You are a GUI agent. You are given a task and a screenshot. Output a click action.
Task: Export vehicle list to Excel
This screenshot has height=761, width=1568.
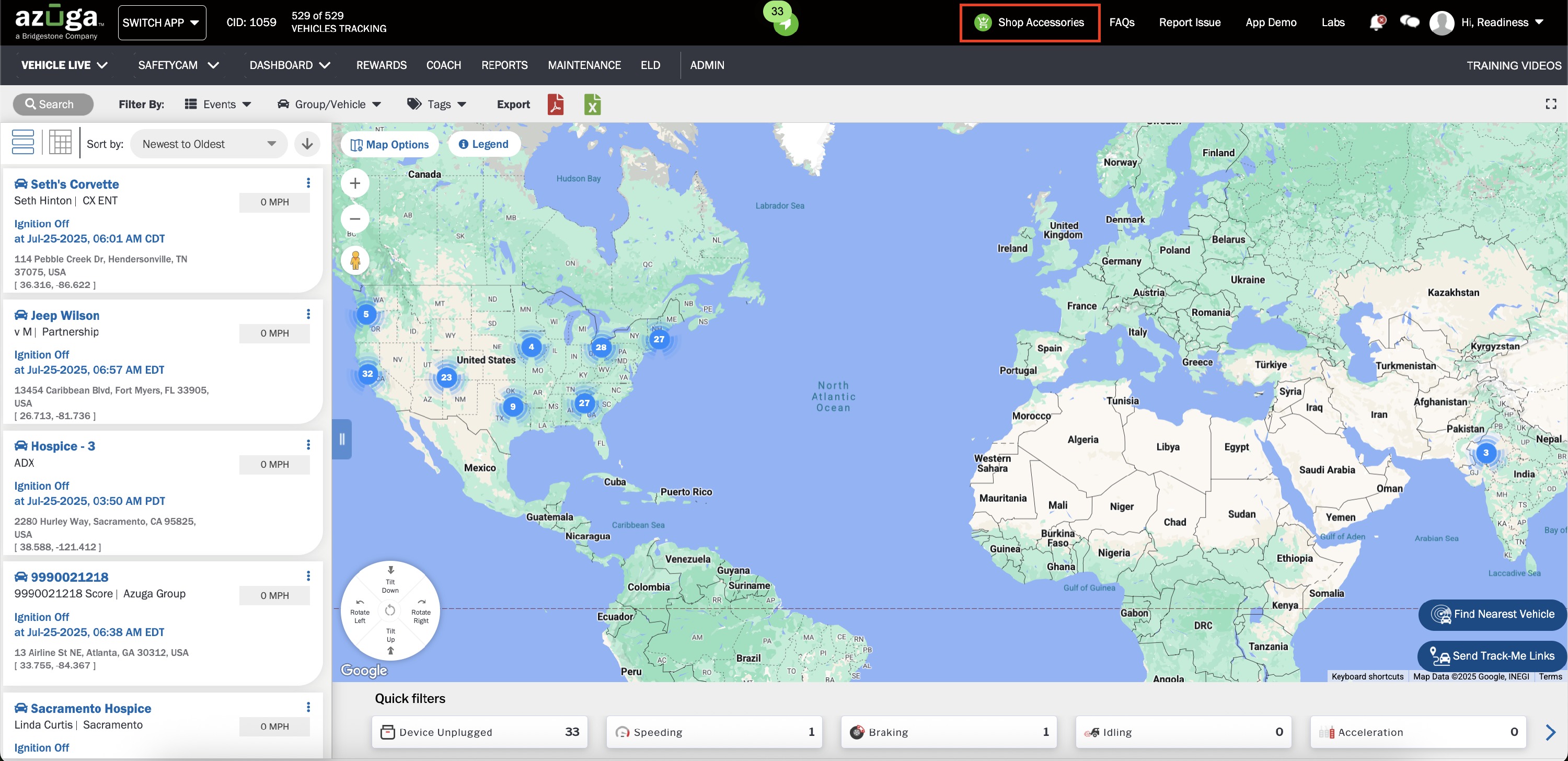tap(592, 105)
